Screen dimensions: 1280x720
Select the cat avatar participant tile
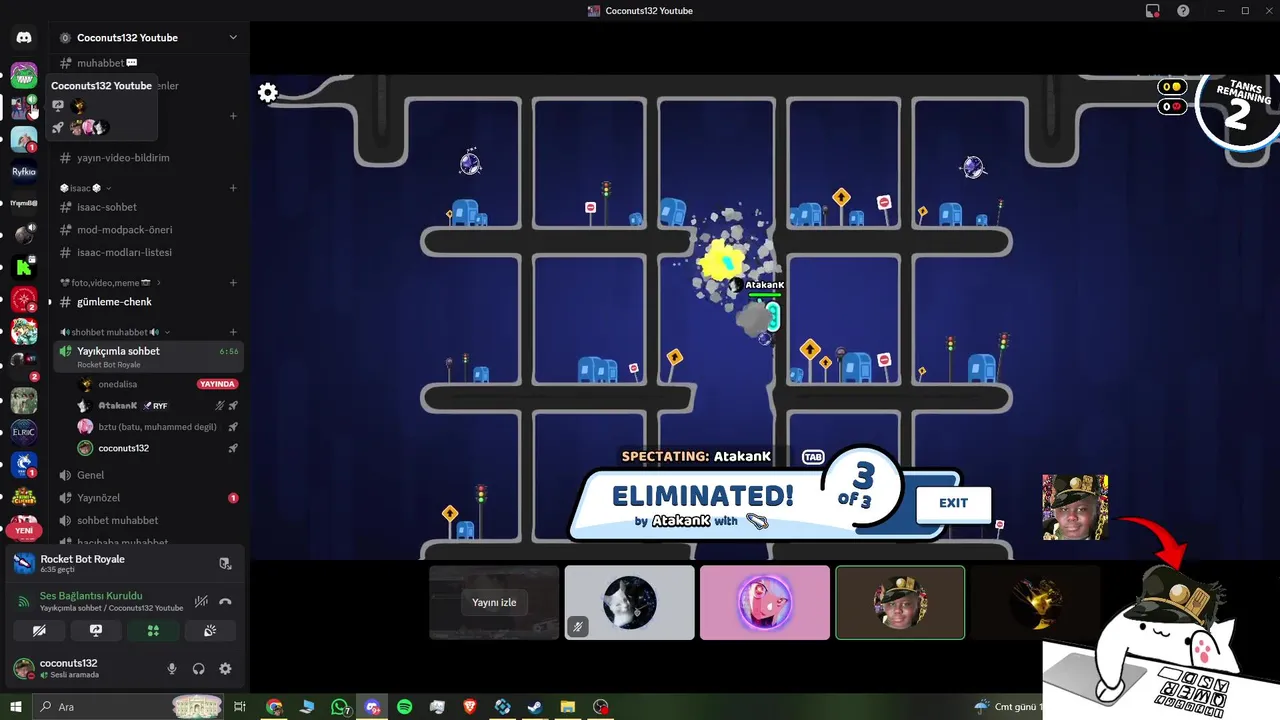629,602
